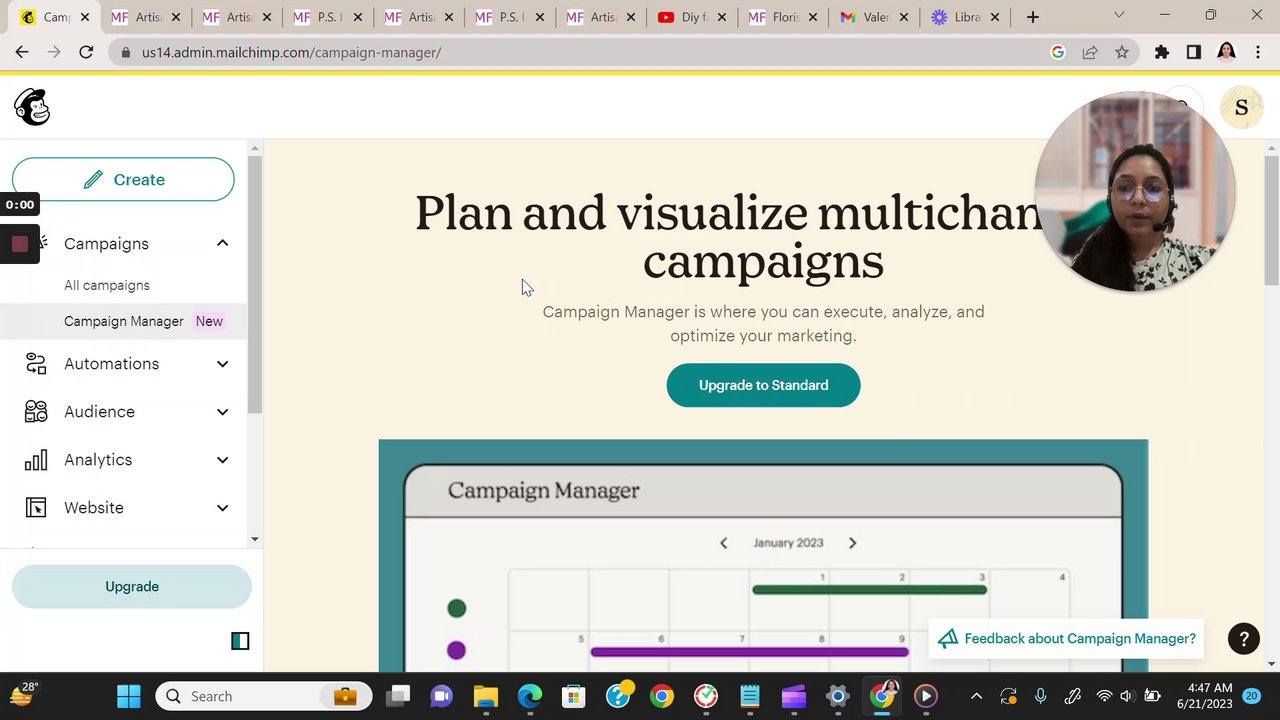This screenshot has width=1280, height=720.
Task: Click the sidebar Upgrade button
Action: 132,587
